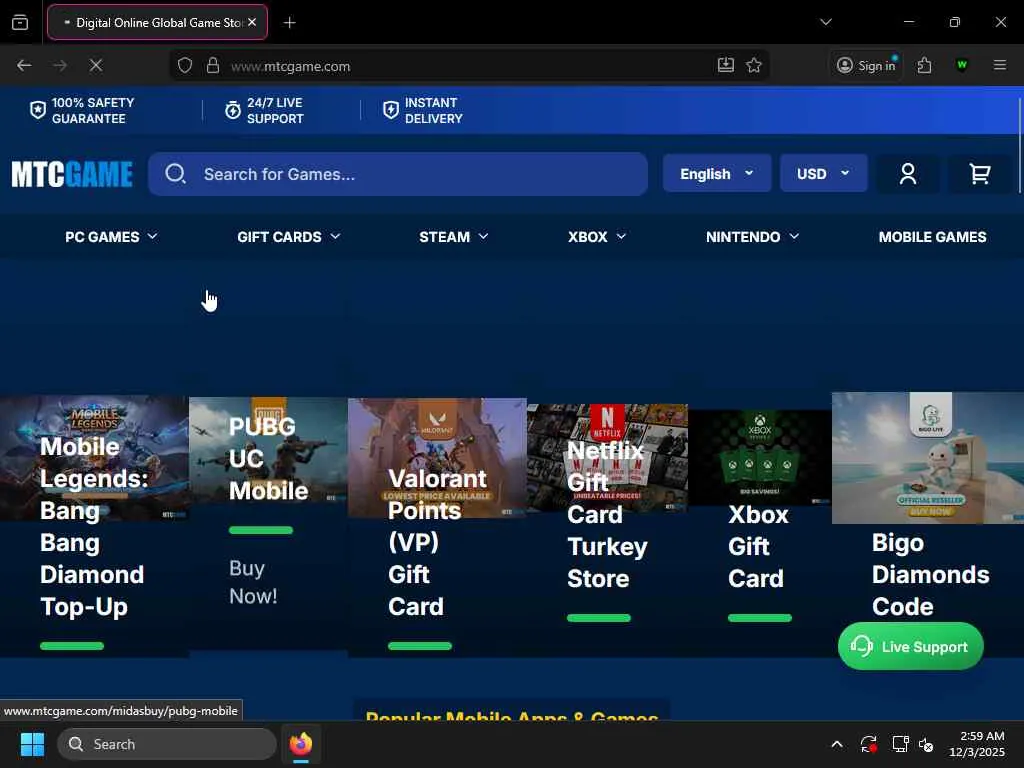Click the Firefox View icon
Image resolution: width=1024 pixels, height=768 pixels.
(20, 22)
